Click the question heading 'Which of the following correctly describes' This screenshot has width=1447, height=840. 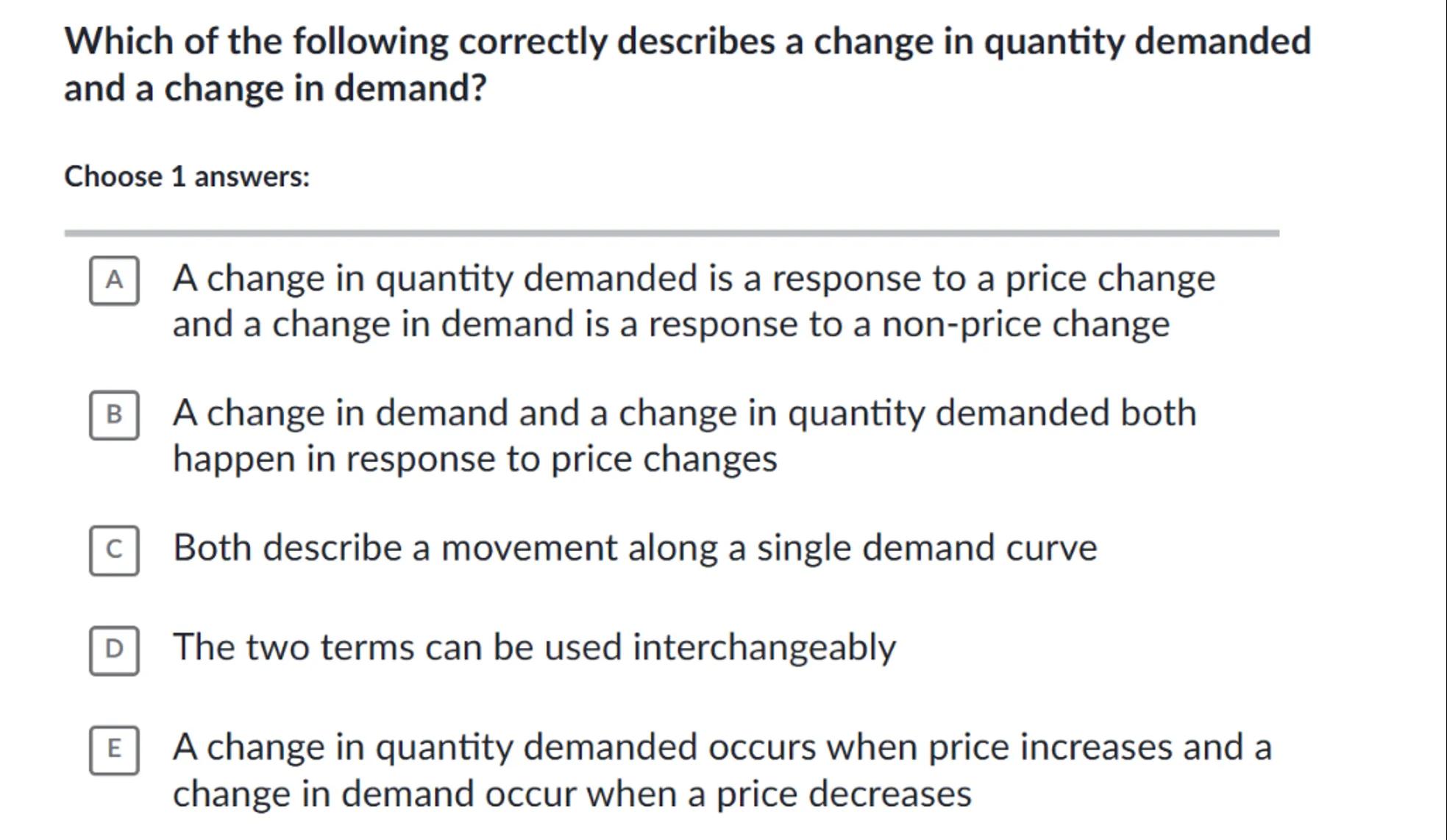point(687,41)
